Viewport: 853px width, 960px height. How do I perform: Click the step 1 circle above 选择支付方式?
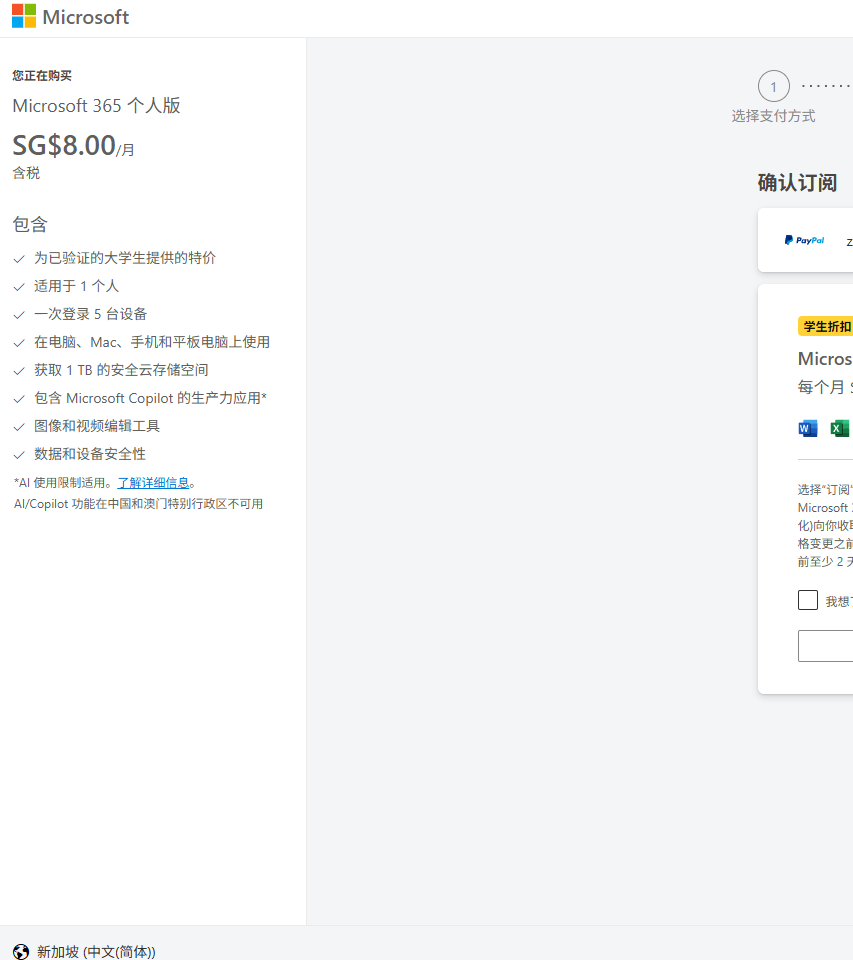click(773, 86)
